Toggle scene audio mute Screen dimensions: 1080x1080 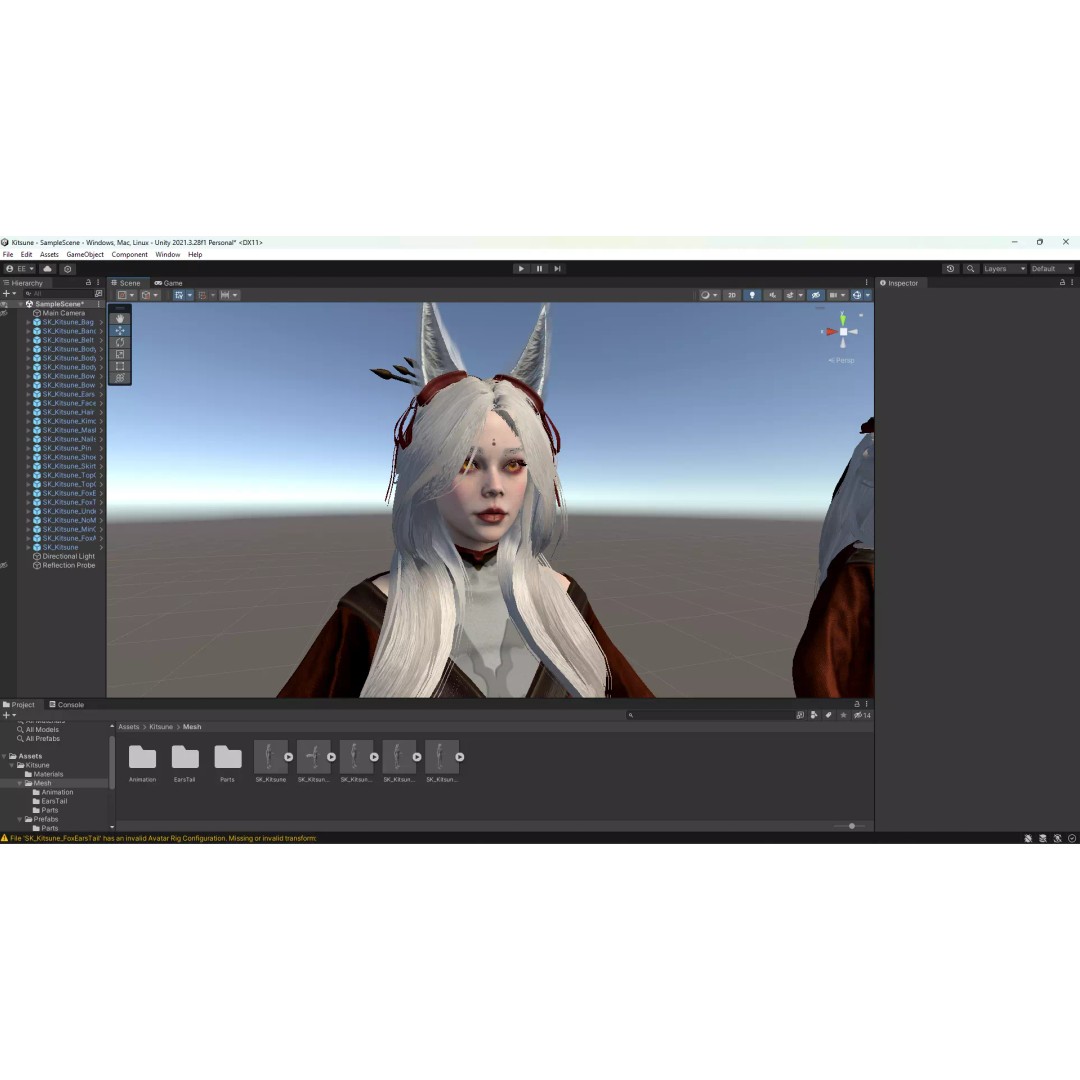tap(772, 295)
